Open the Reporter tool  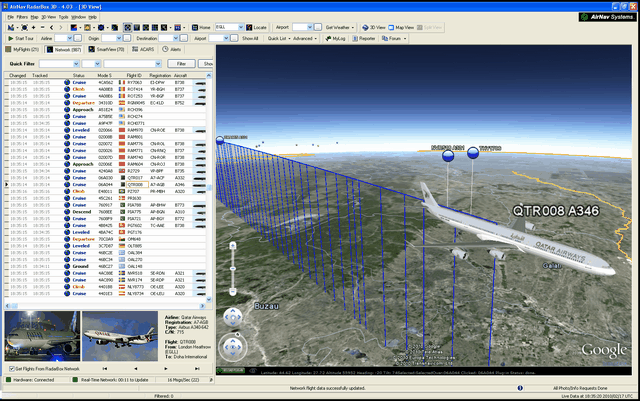click(364, 38)
